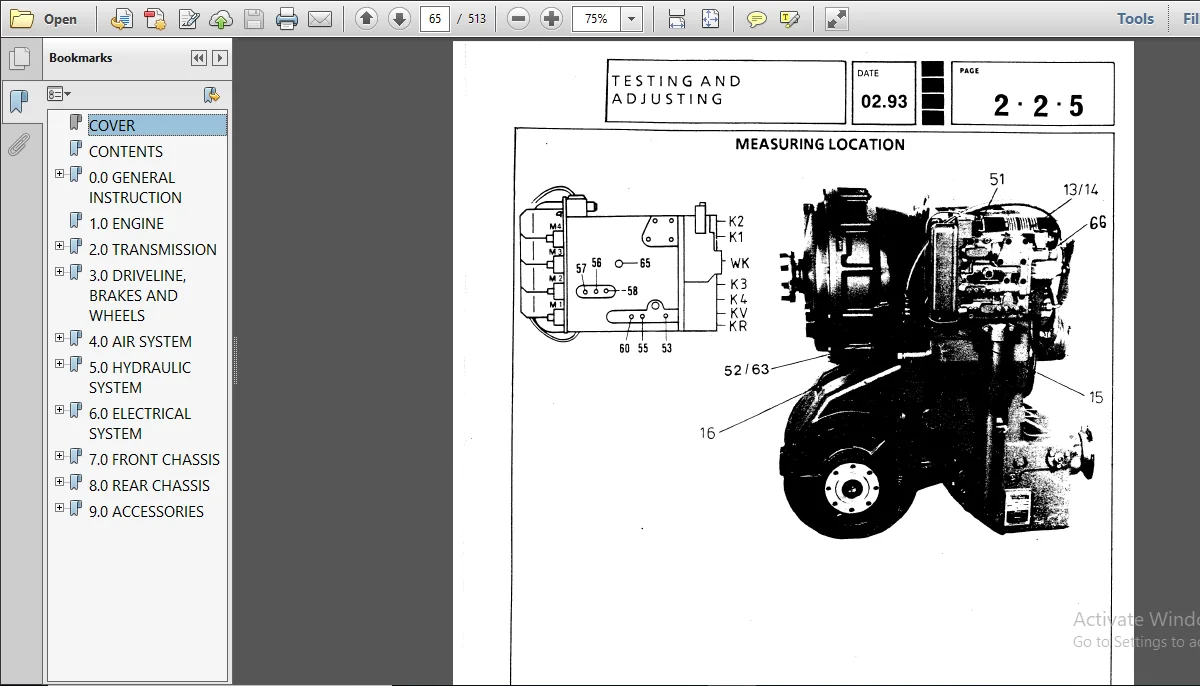This screenshot has width=1200, height=686.
Task: Click the zoom percentage field 75%
Action: 596,18
